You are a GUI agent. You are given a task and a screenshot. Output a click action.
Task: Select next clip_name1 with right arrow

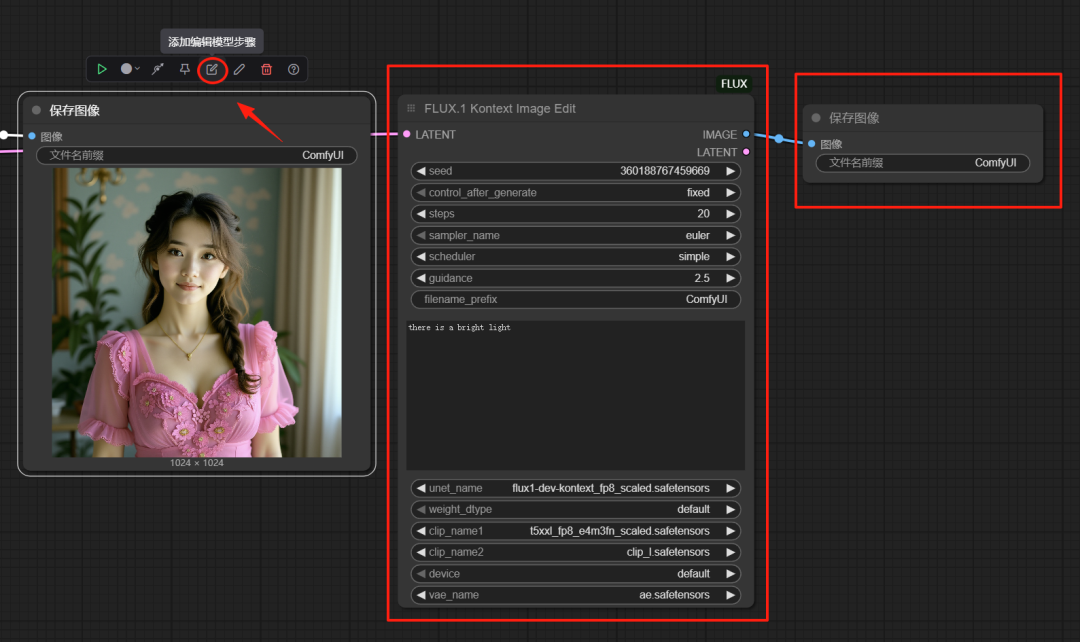point(730,530)
